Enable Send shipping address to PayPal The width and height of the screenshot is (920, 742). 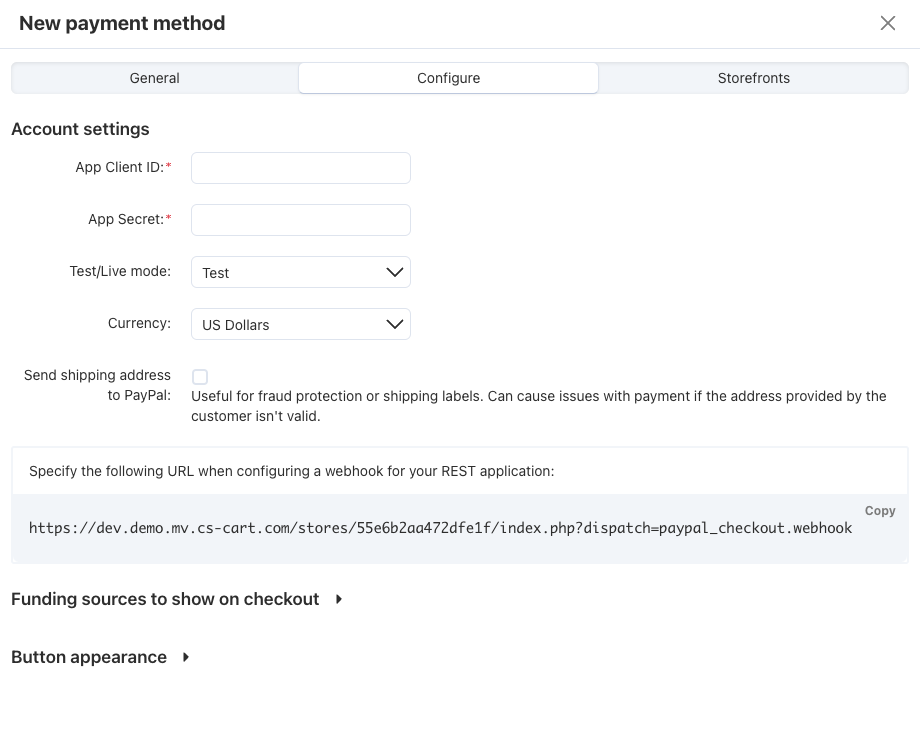tap(200, 377)
